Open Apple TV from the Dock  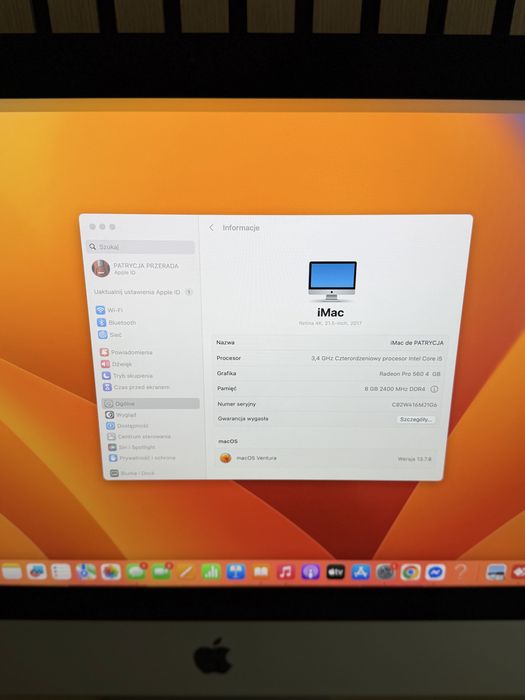tap(335, 572)
